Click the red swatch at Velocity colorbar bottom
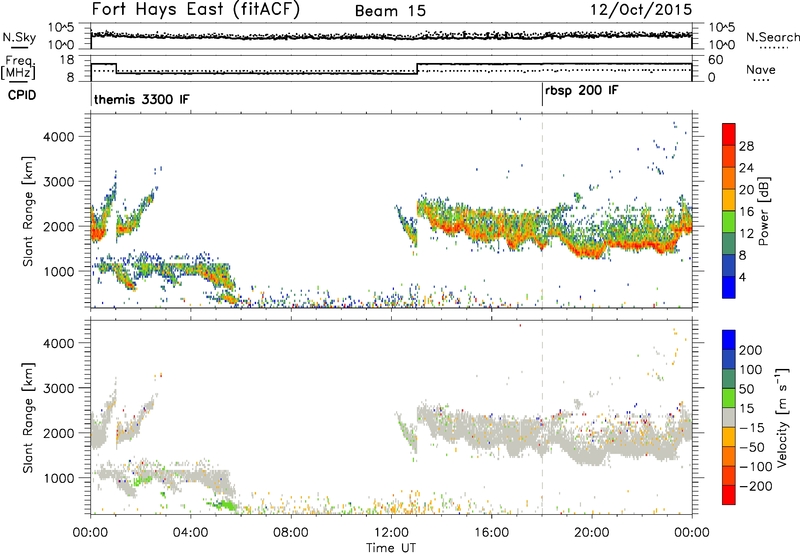The image size is (800, 554). click(x=729, y=495)
